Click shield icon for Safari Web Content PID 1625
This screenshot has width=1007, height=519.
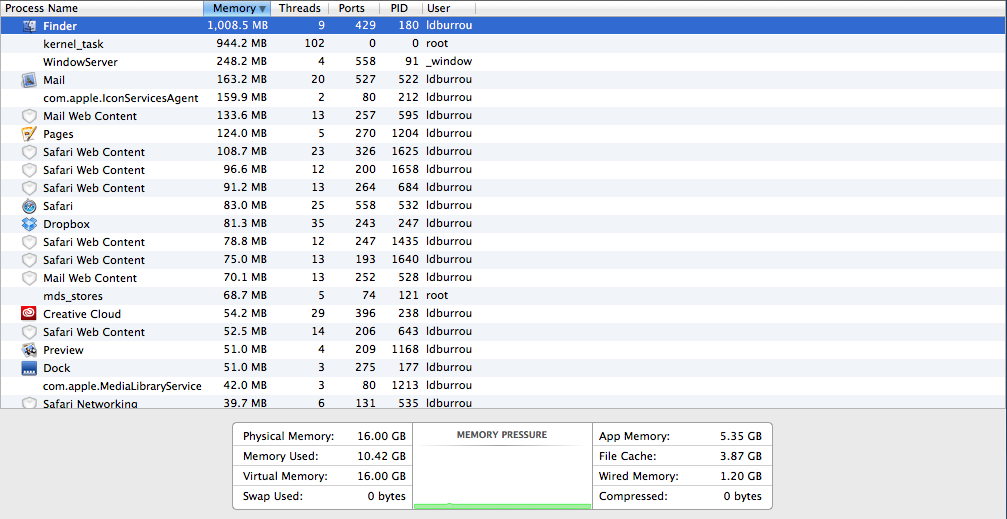pyautogui.click(x=30, y=152)
